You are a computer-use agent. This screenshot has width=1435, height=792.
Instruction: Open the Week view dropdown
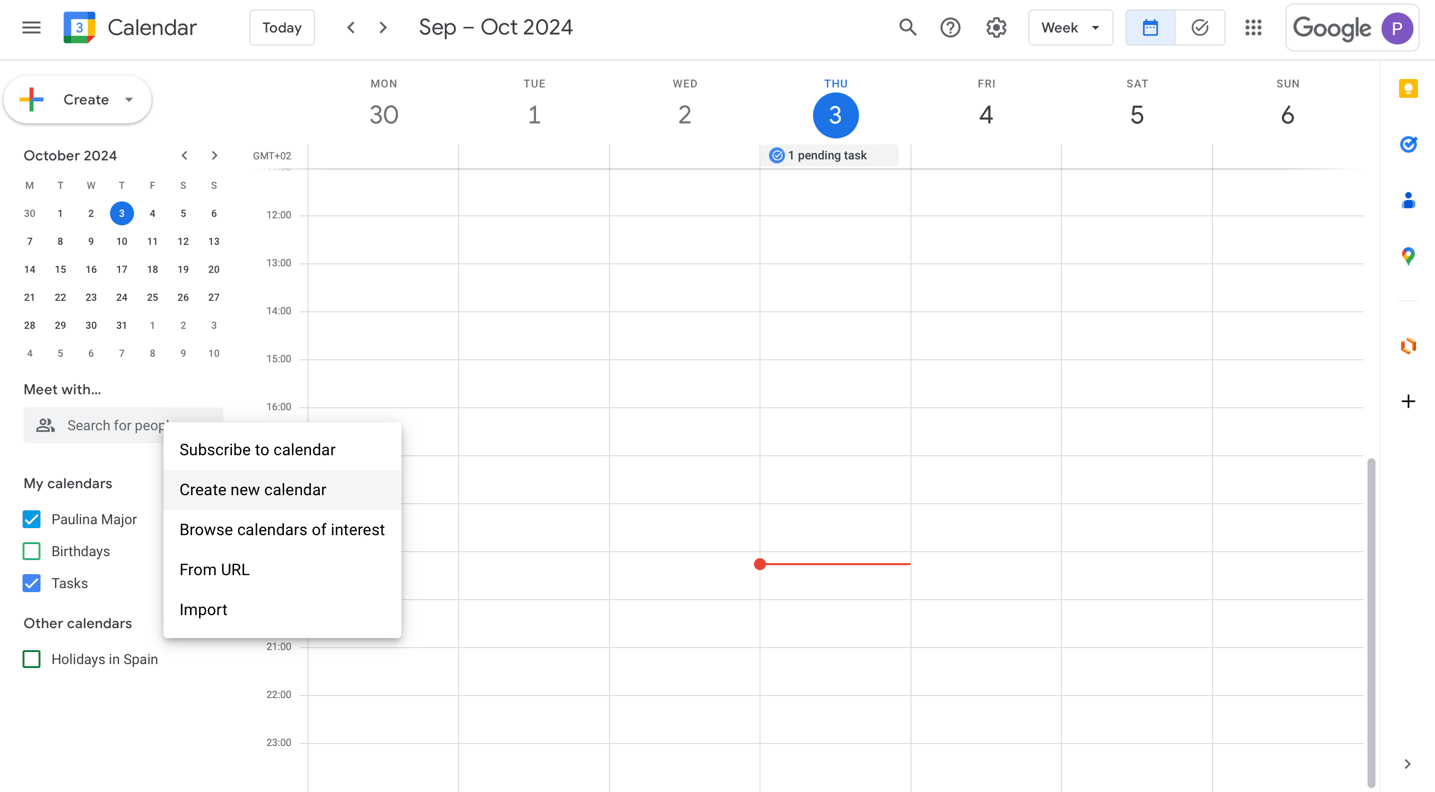coord(1070,28)
